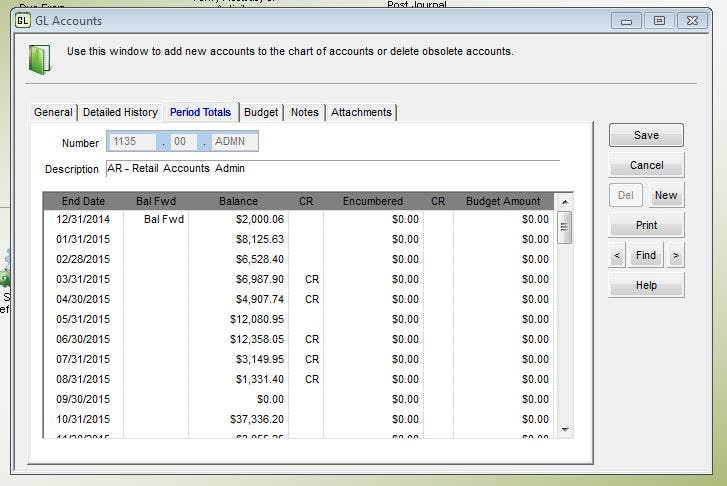Click the Encumbered column header
The image size is (727, 486).
pyautogui.click(x=373, y=201)
